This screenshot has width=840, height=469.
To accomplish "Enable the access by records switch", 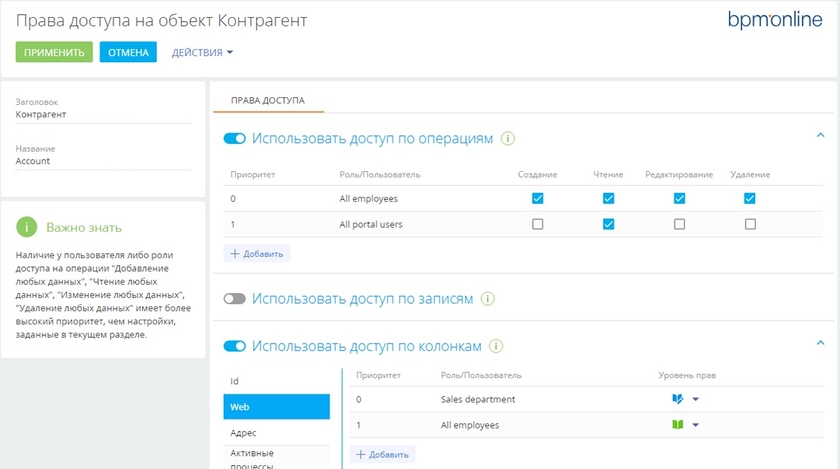I will pyautogui.click(x=235, y=299).
